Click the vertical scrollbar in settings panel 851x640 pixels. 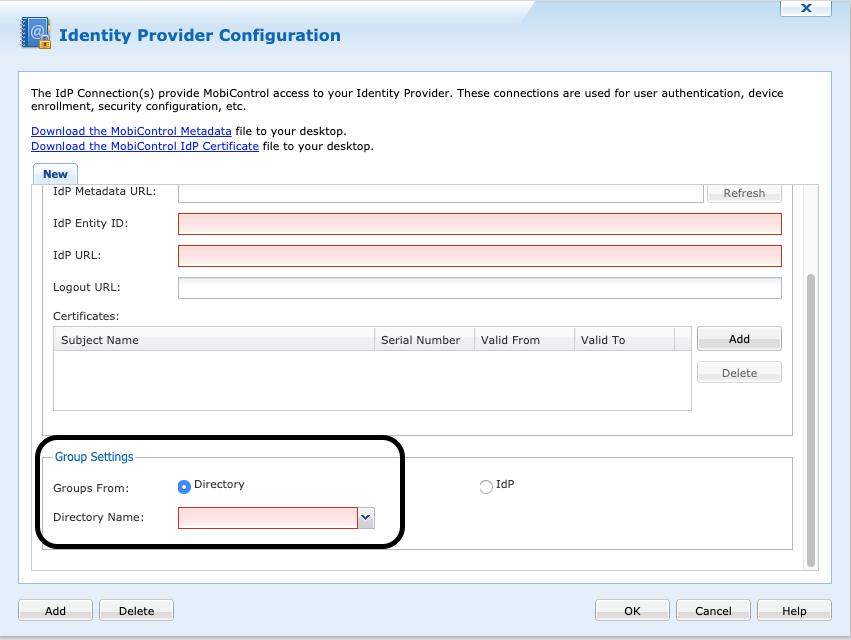tap(811, 420)
